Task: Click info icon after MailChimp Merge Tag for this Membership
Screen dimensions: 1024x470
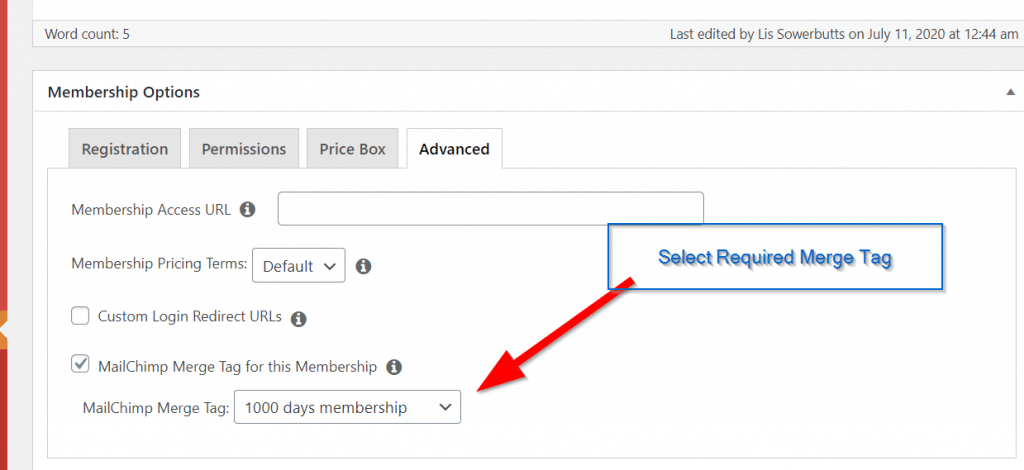Action: (394, 367)
